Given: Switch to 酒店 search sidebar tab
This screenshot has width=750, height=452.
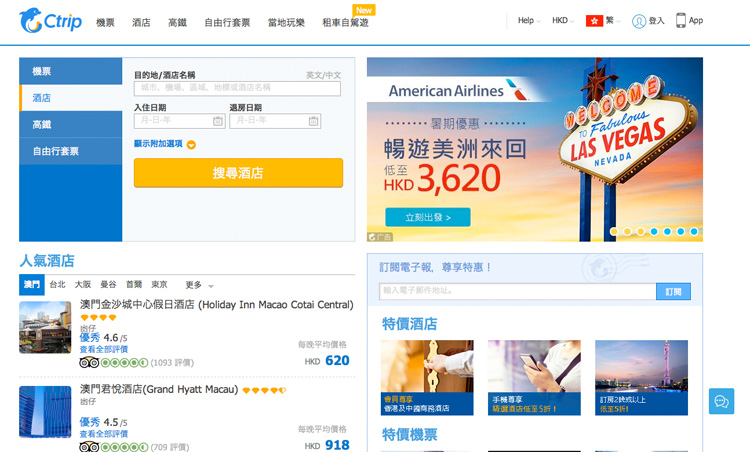Looking at the screenshot, I should tap(71, 98).
